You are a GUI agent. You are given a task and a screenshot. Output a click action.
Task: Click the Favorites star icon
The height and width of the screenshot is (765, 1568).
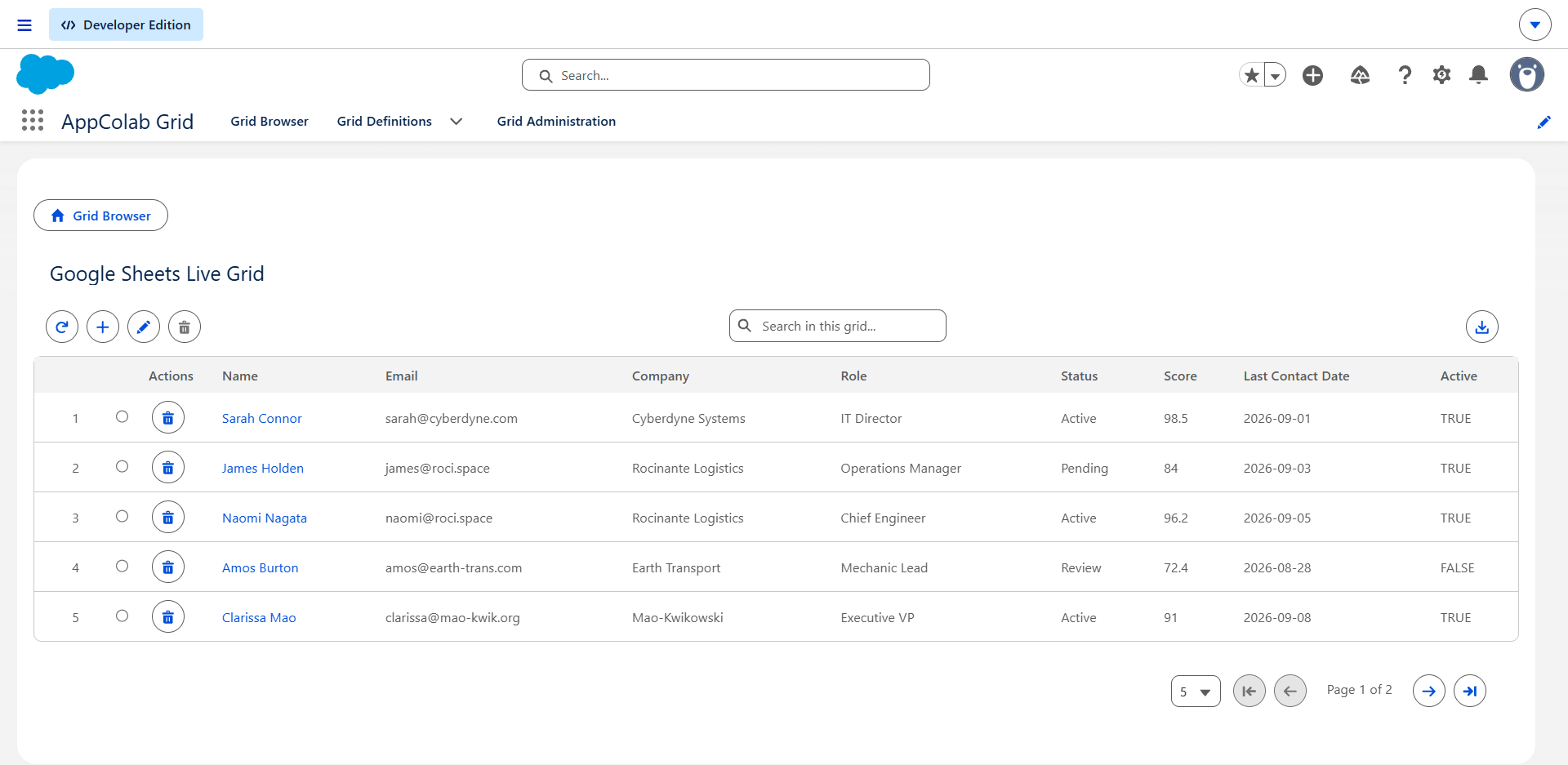point(1251,75)
